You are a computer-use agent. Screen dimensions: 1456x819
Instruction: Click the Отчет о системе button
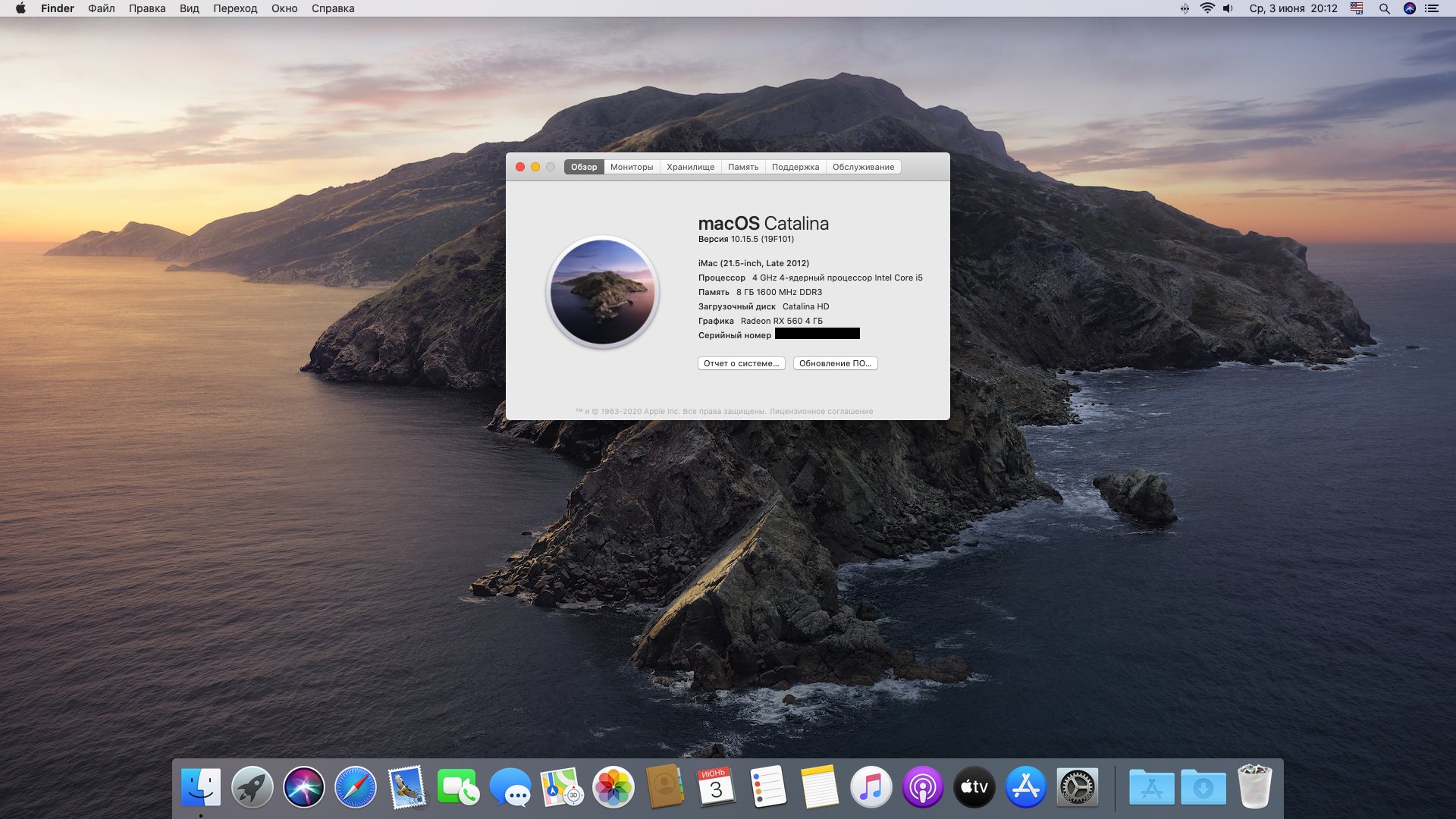click(x=741, y=363)
